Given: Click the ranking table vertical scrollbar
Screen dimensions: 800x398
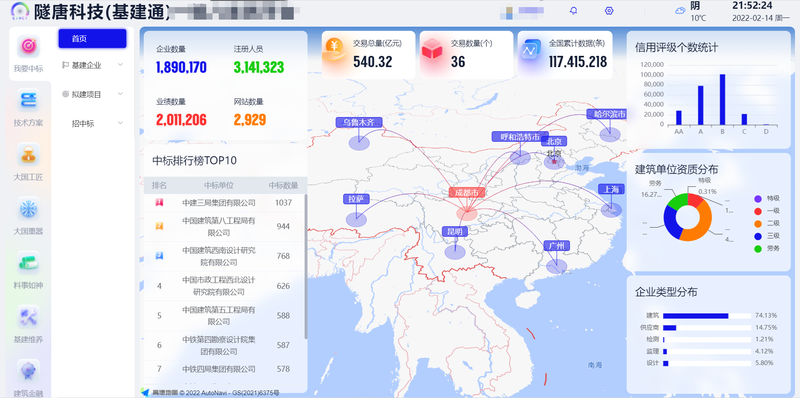Looking at the screenshot, I should tap(306, 266).
